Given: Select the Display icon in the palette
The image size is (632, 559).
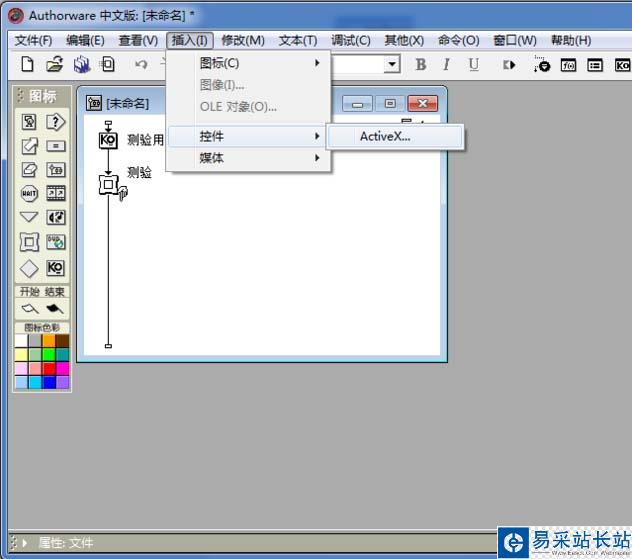Looking at the screenshot, I should tap(29, 122).
